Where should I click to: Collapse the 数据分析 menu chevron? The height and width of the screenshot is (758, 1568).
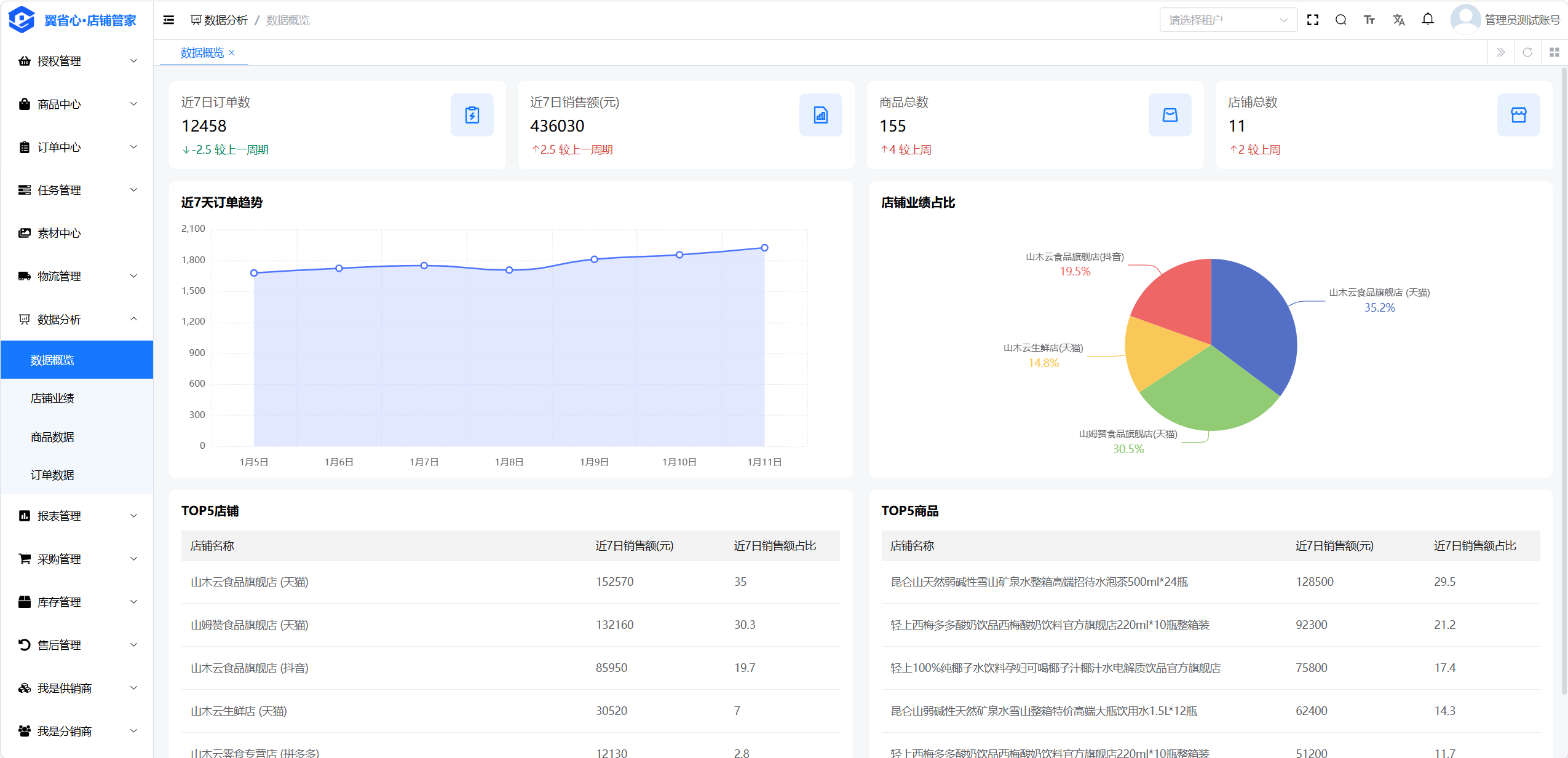[134, 319]
